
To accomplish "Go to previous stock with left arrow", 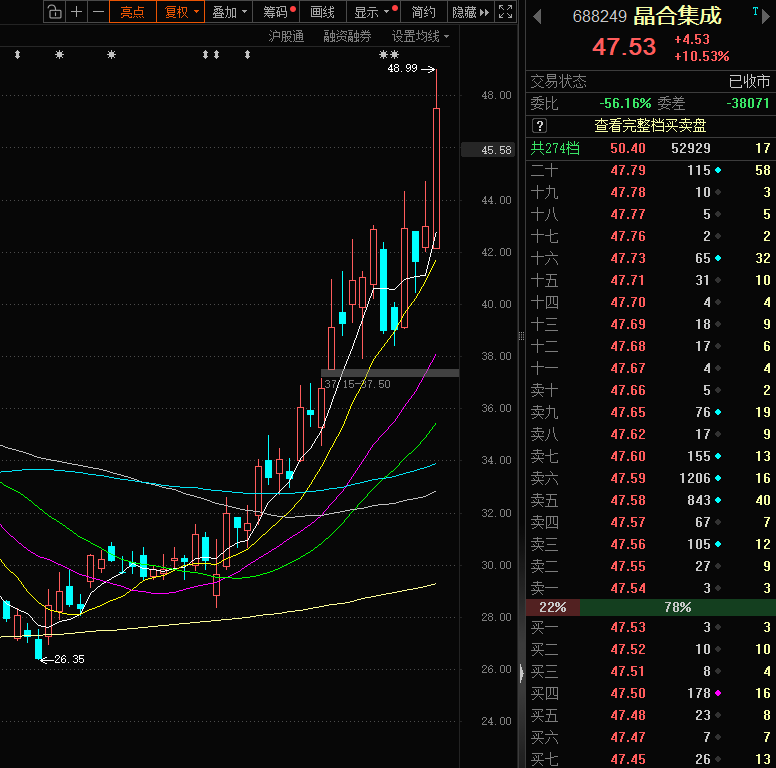I will point(537,17).
